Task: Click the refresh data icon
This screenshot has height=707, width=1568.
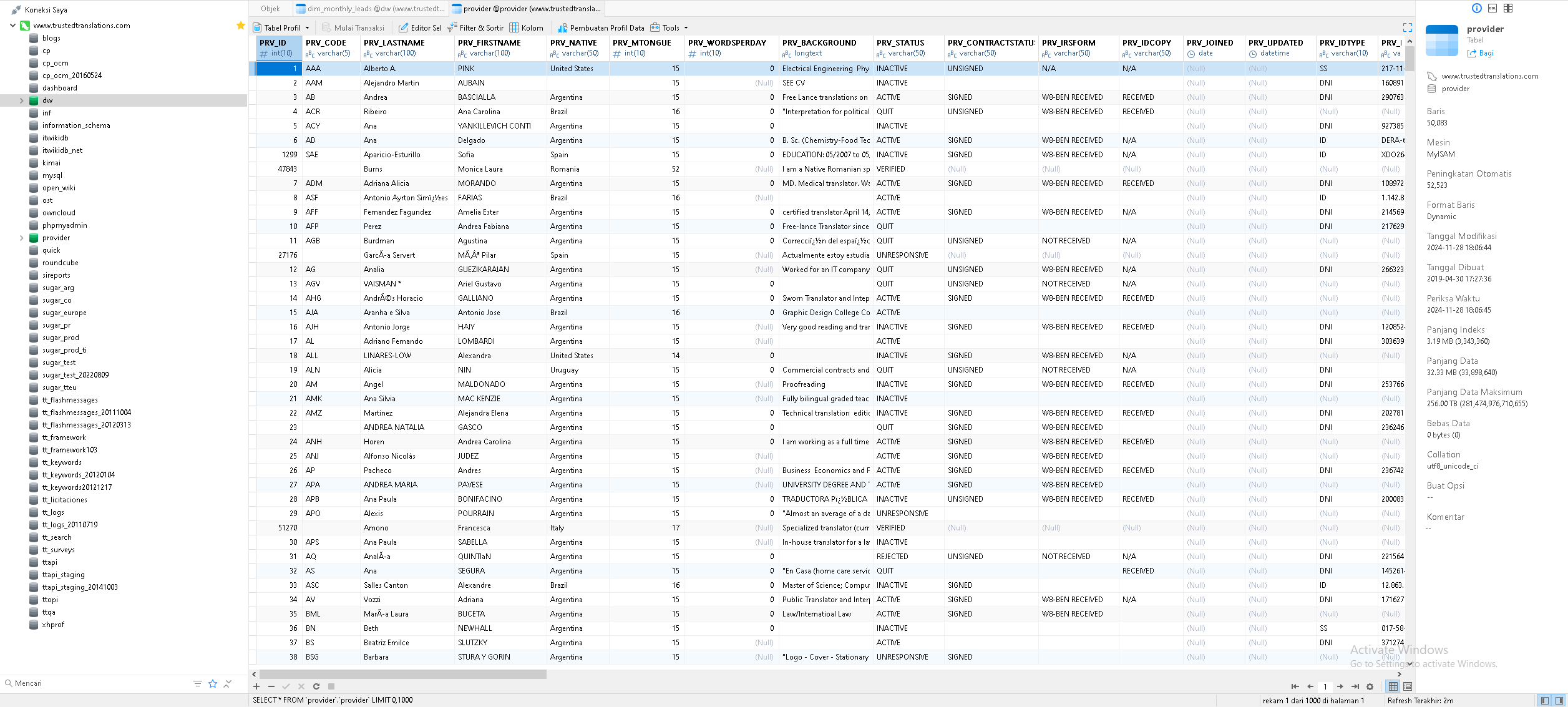Action: tap(316, 686)
